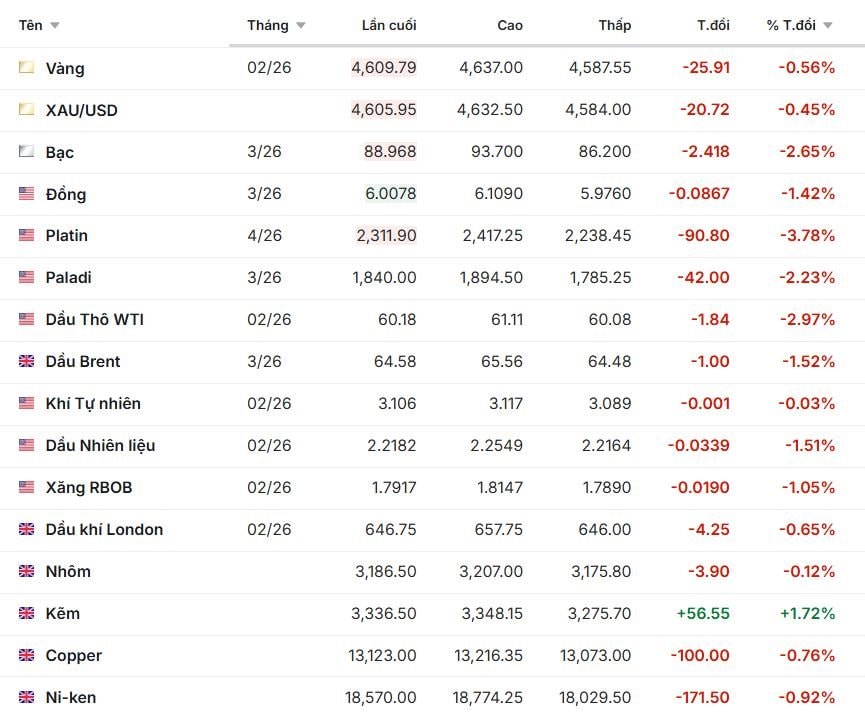Sort by Tên column dropdown arrow
The width and height of the screenshot is (865, 717).
point(54,26)
